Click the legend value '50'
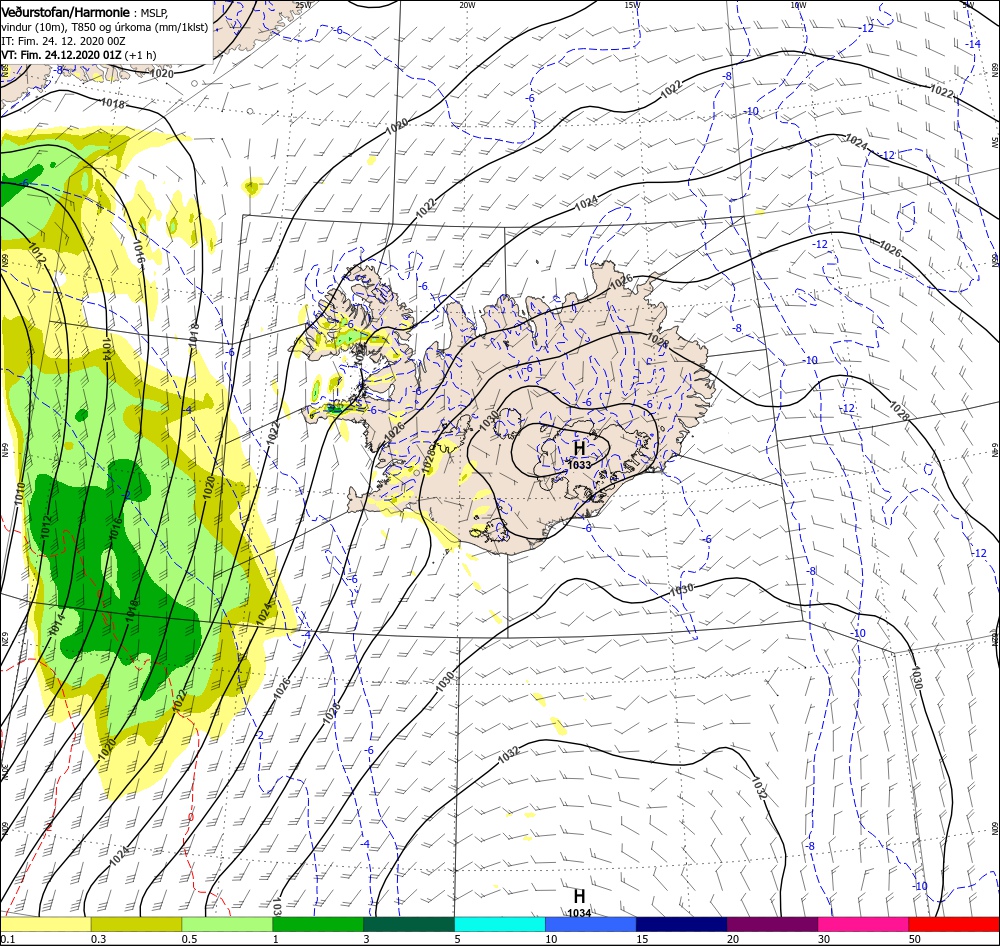Screen dimensions: 1000x946 click(914, 939)
